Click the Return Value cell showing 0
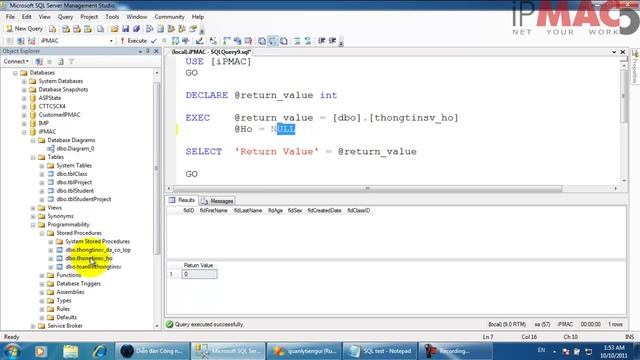 pos(199,274)
